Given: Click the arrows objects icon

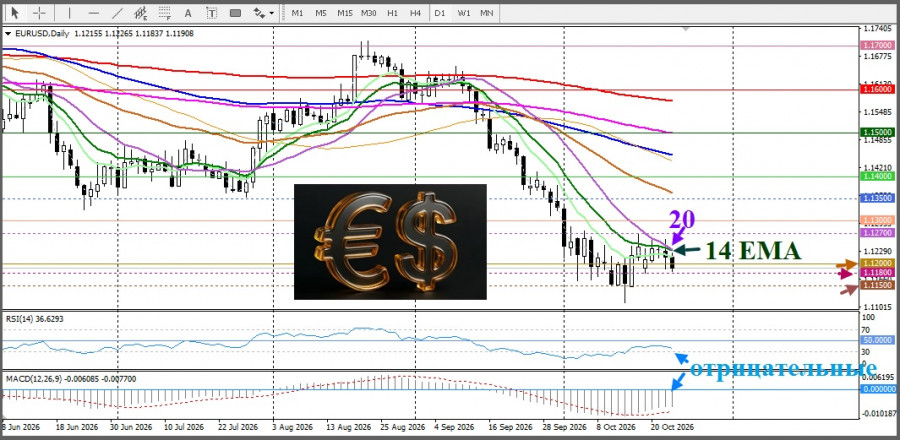Looking at the screenshot, I should [x=259, y=12].
